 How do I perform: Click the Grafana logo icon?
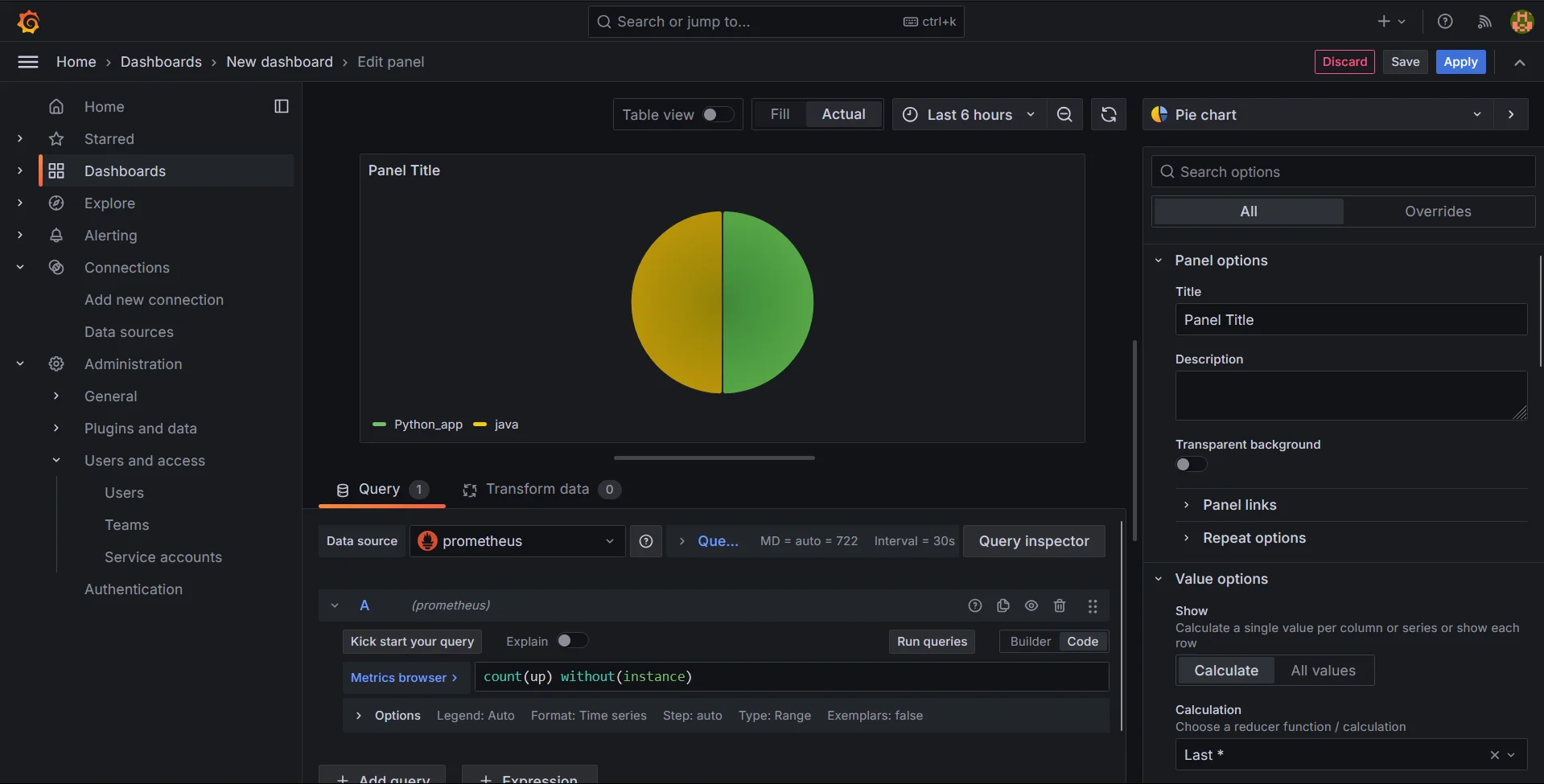28,22
